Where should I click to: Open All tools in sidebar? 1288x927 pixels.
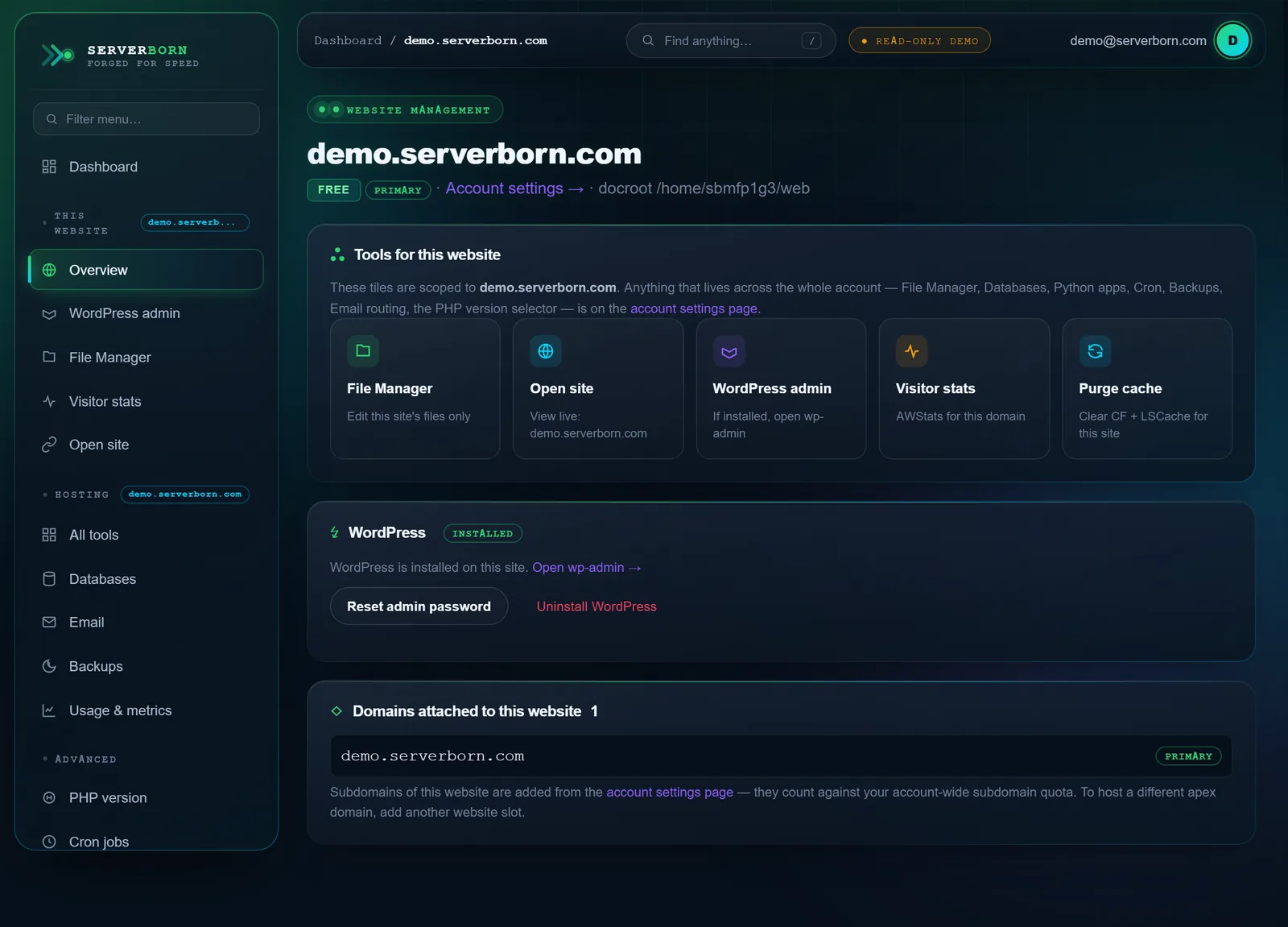click(147, 535)
